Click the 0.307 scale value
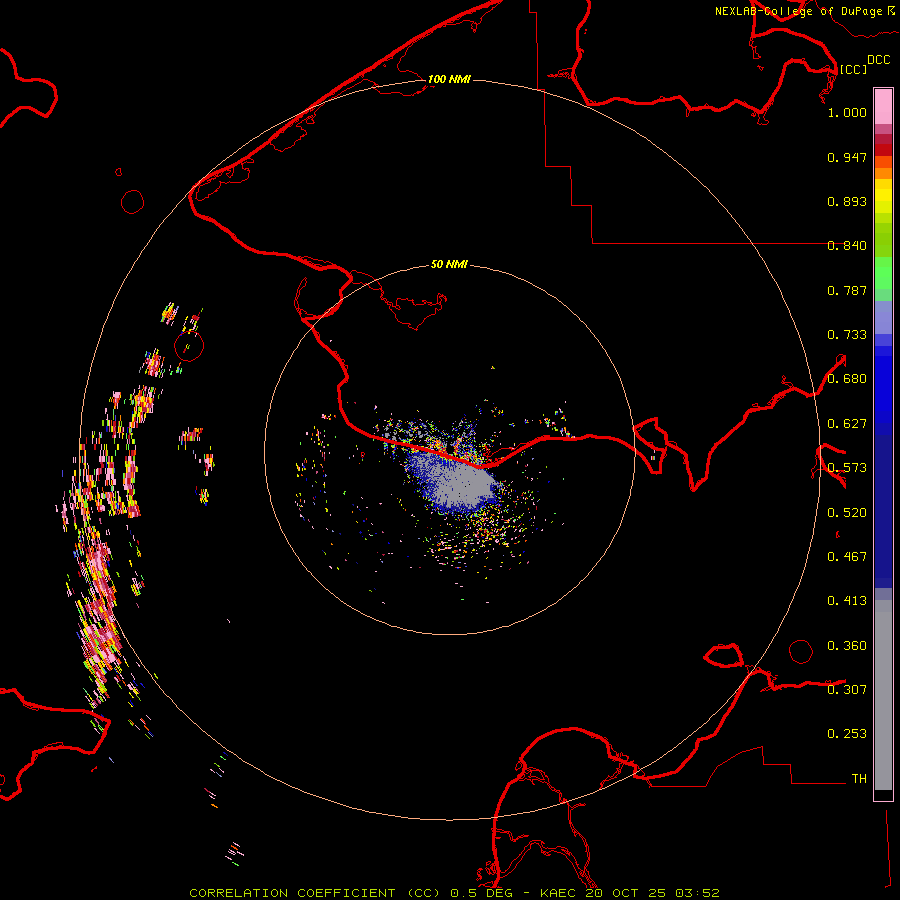 tap(847, 690)
